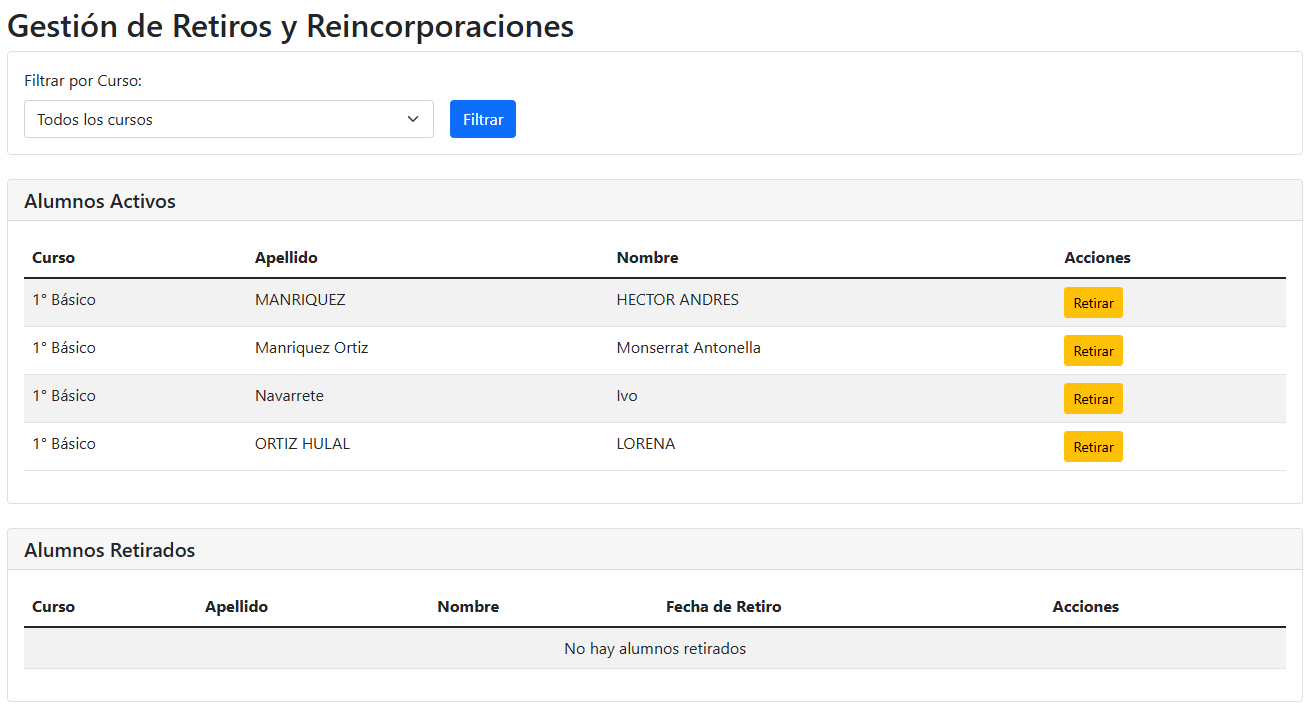The image size is (1309, 710).
Task: Click the Fecha de Retiro column header
Action: pyautogui.click(x=723, y=606)
